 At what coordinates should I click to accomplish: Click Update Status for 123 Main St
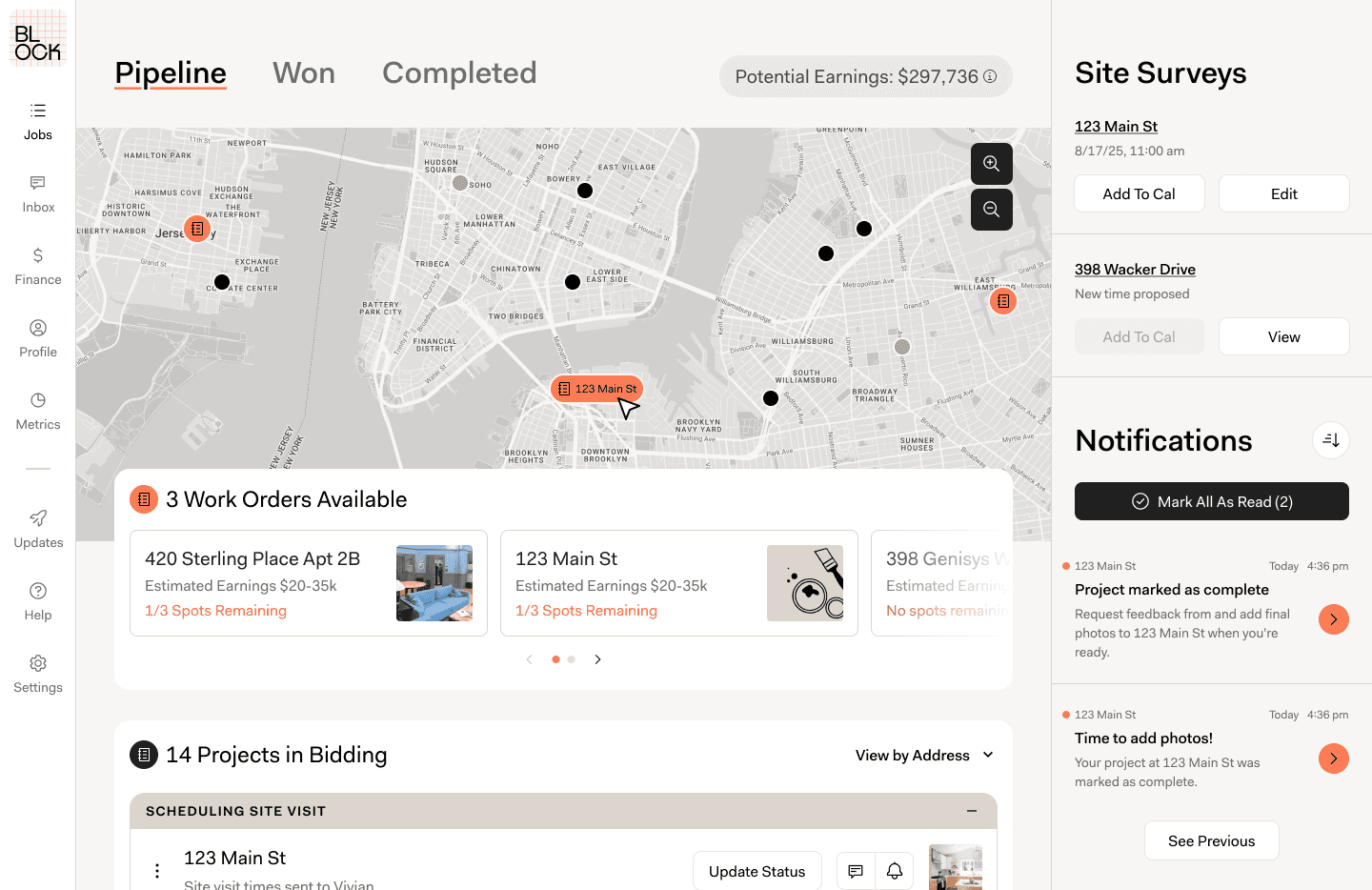tap(757, 871)
